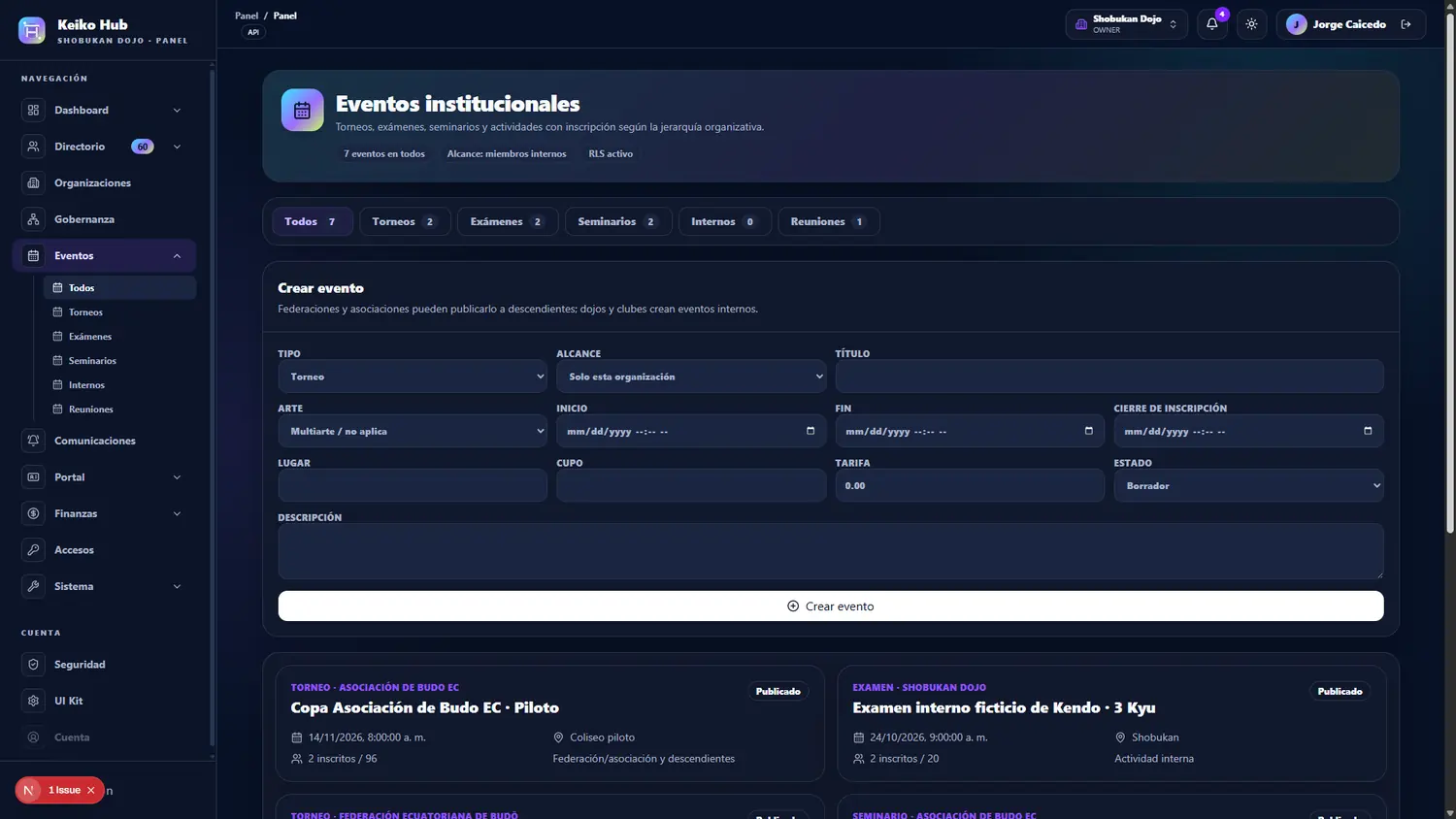The image size is (1456, 819).
Task: Expand the Dashboard menu chevron
Action: click(x=177, y=111)
